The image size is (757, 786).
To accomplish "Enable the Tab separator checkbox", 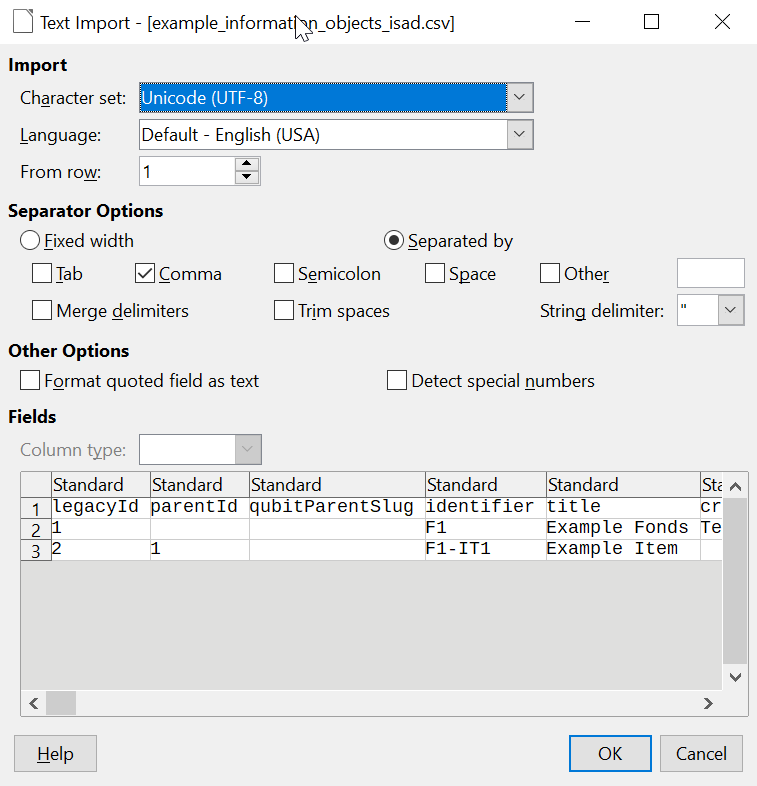I will coord(43,274).
